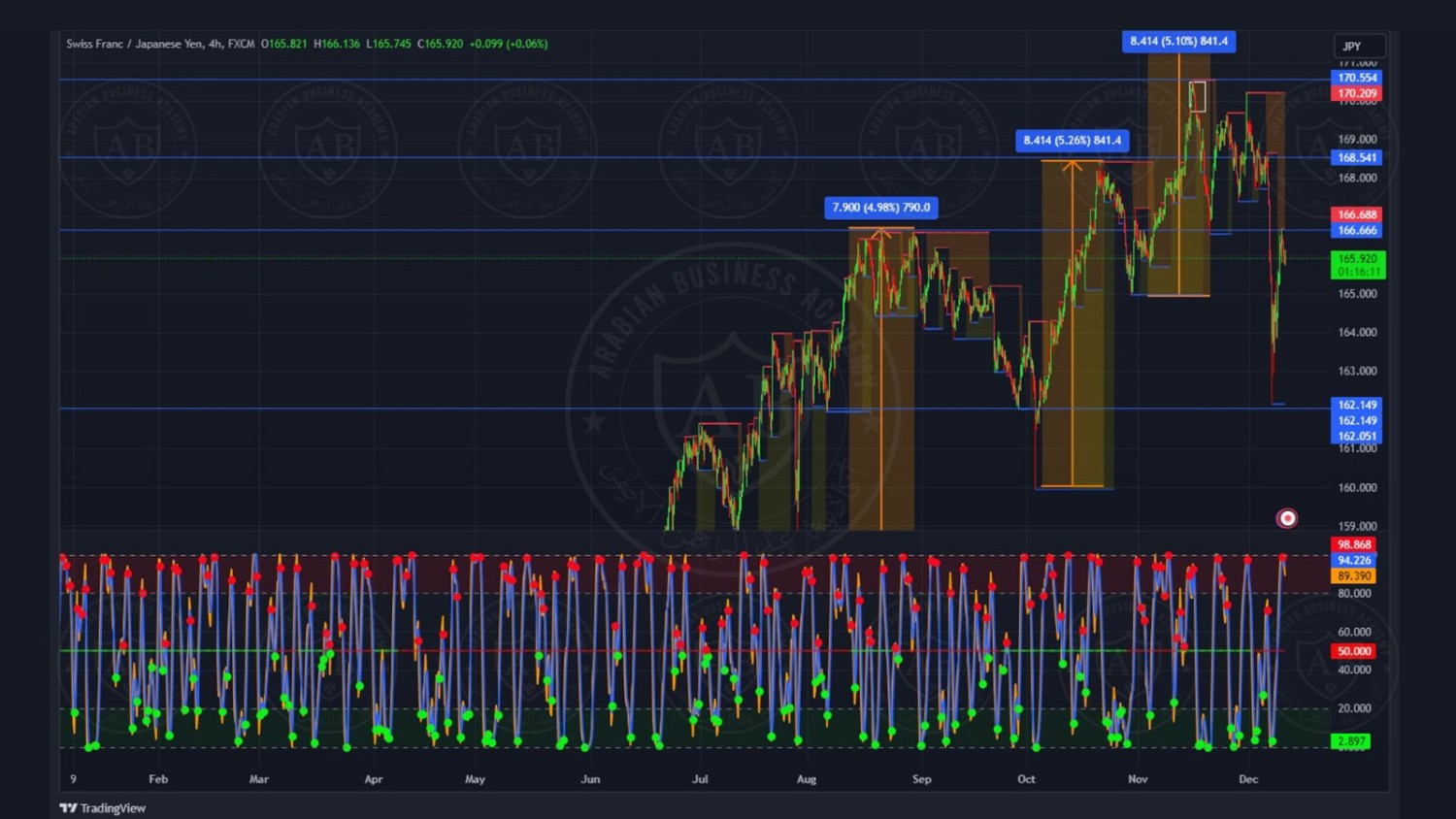Click the Jul label on the time axis
The image size is (1456, 819).
pos(700,779)
